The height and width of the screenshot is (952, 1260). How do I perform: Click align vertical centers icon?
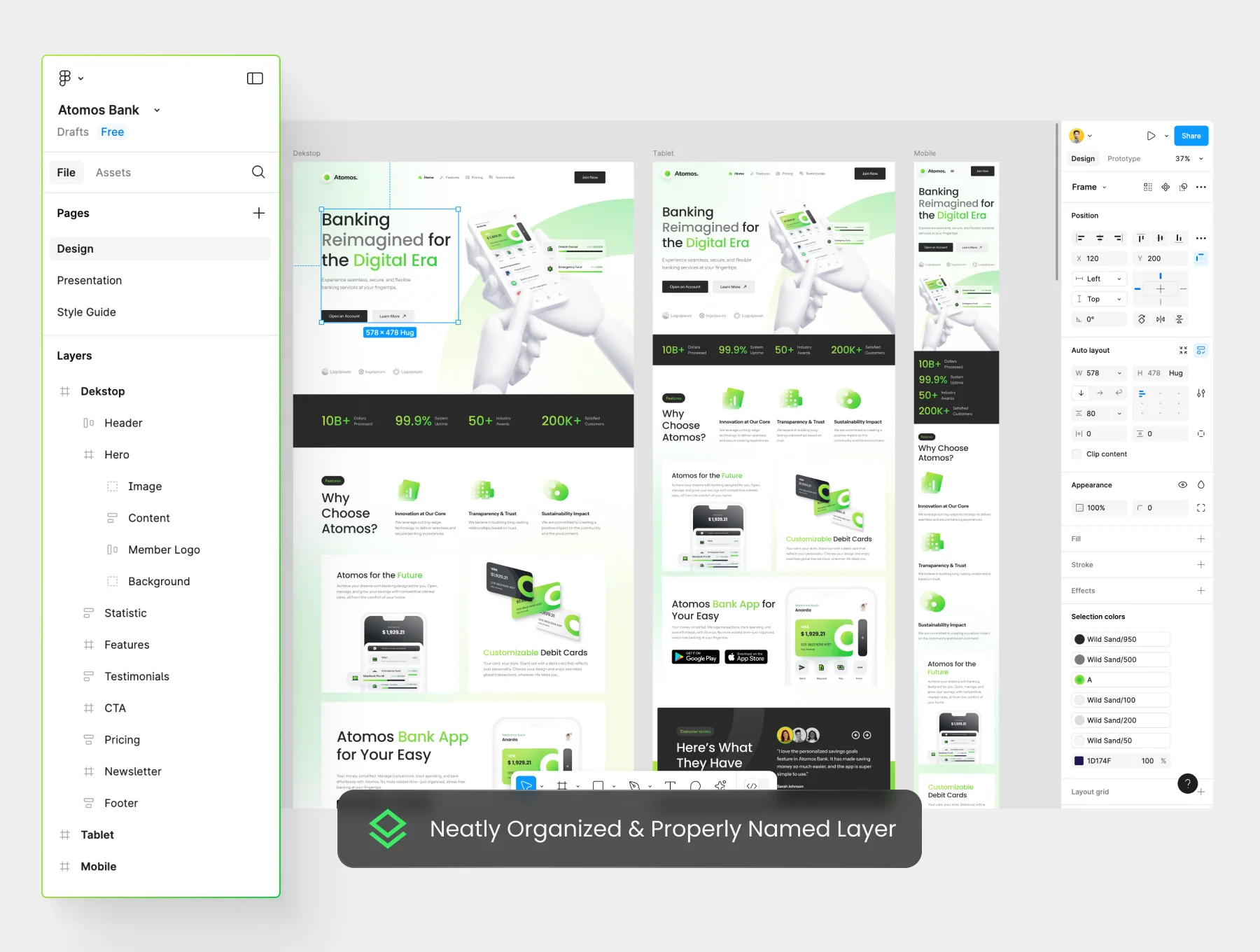(x=1160, y=238)
